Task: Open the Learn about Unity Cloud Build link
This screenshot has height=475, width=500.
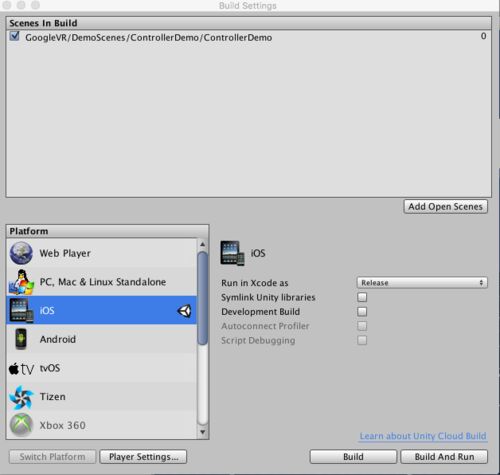Action: [x=423, y=436]
